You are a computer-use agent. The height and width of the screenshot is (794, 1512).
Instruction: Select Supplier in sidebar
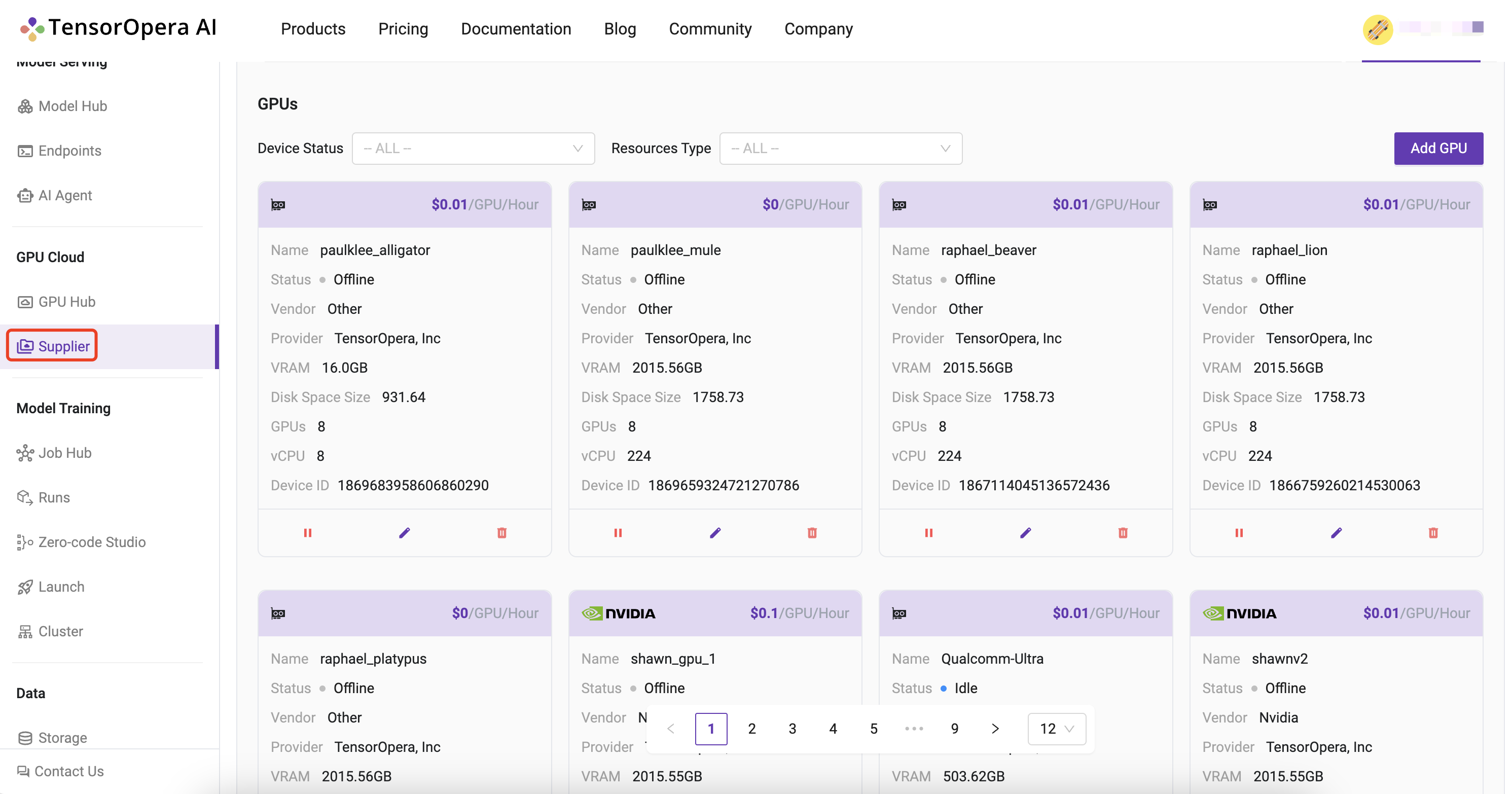[x=53, y=346]
